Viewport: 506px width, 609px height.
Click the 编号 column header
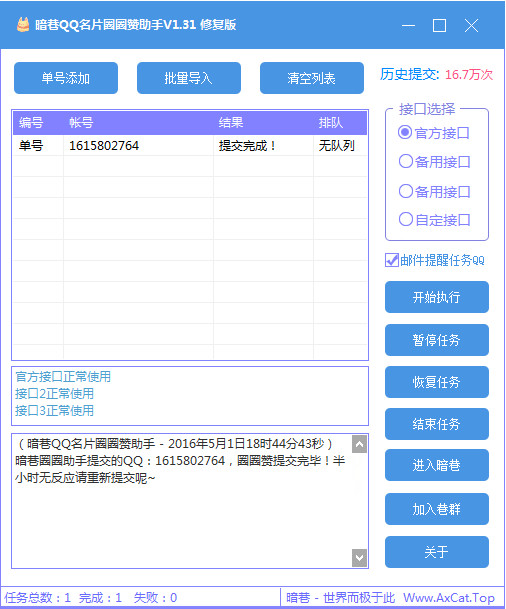coord(38,123)
